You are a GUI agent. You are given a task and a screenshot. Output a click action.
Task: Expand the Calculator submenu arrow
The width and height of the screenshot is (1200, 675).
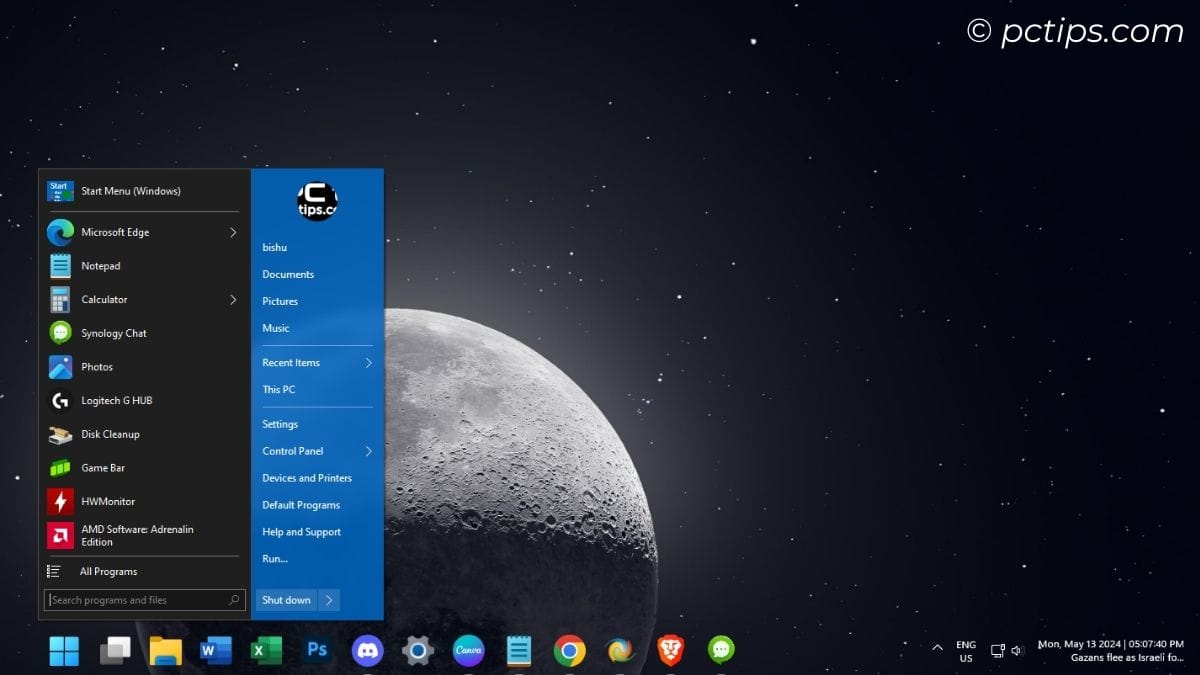click(x=232, y=299)
